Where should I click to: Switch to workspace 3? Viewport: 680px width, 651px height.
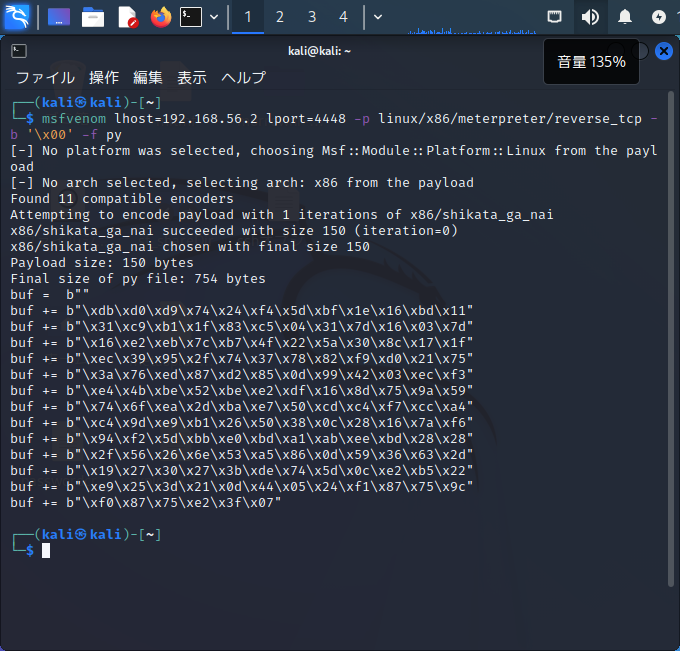tap(312, 17)
